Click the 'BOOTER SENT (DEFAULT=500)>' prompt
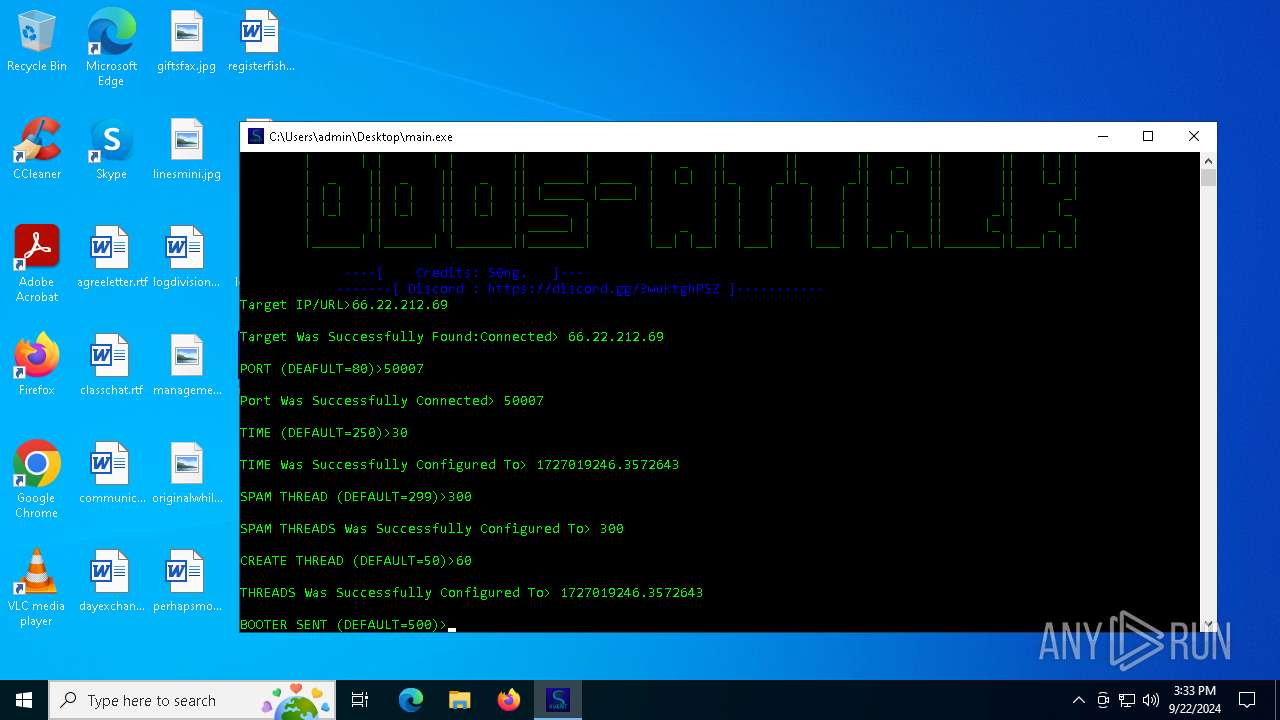 coord(344,625)
